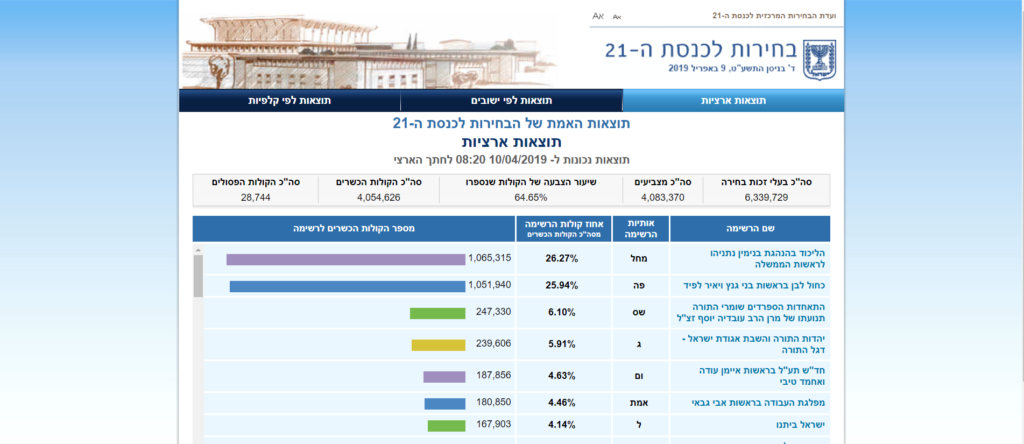The height and width of the screenshot is (444, 1024).
Task: Click total eligible voters value 6,339,729
Action: [767, 197]
